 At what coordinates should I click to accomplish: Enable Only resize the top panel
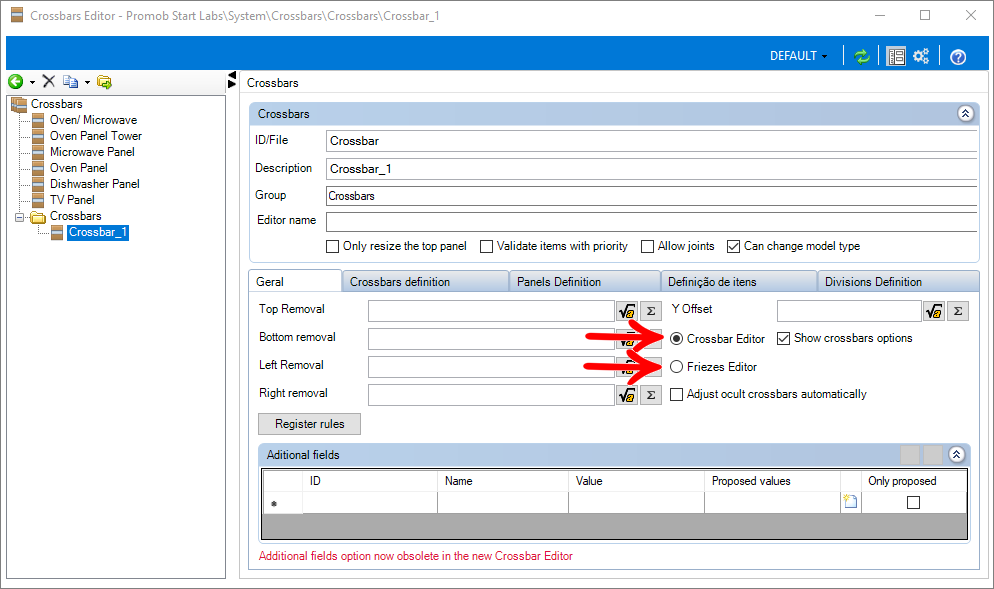tap(332, 247)
